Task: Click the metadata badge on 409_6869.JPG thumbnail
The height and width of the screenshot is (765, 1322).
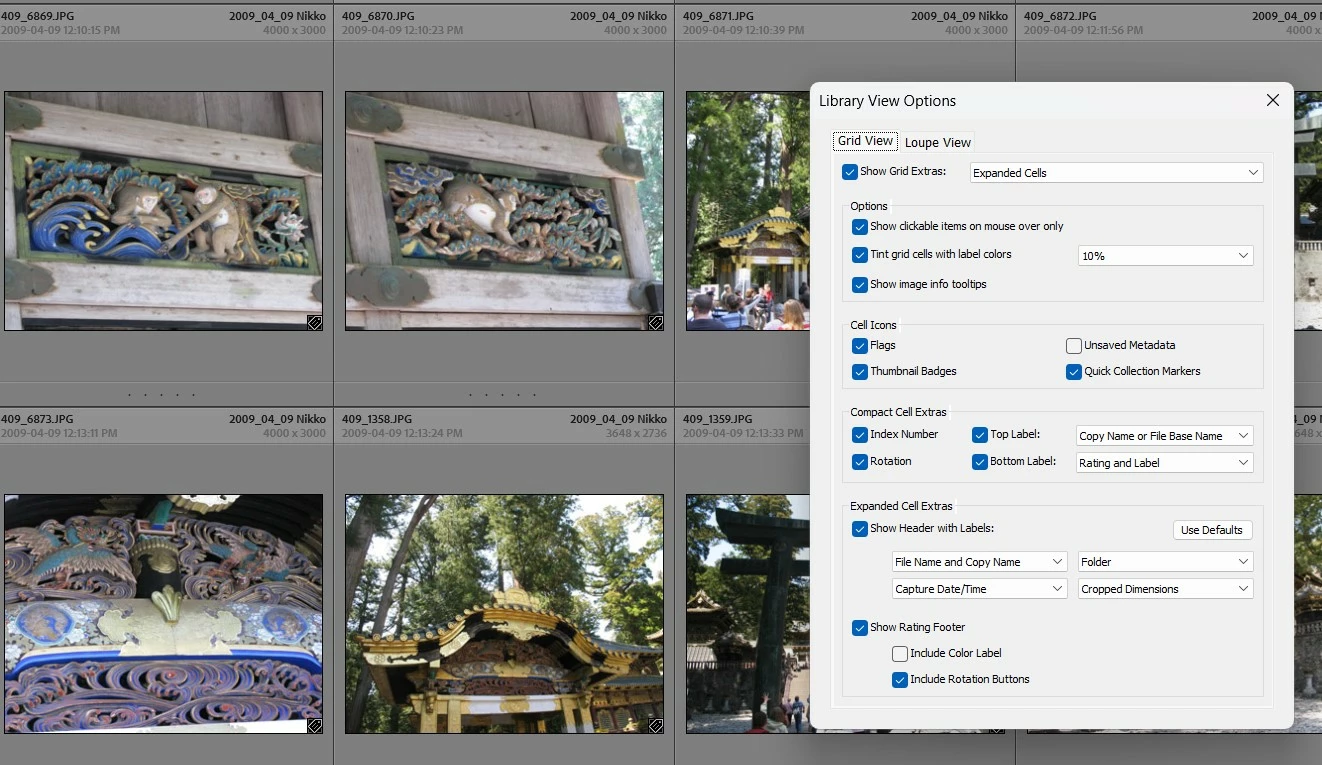Action: [x=314, y=322]
